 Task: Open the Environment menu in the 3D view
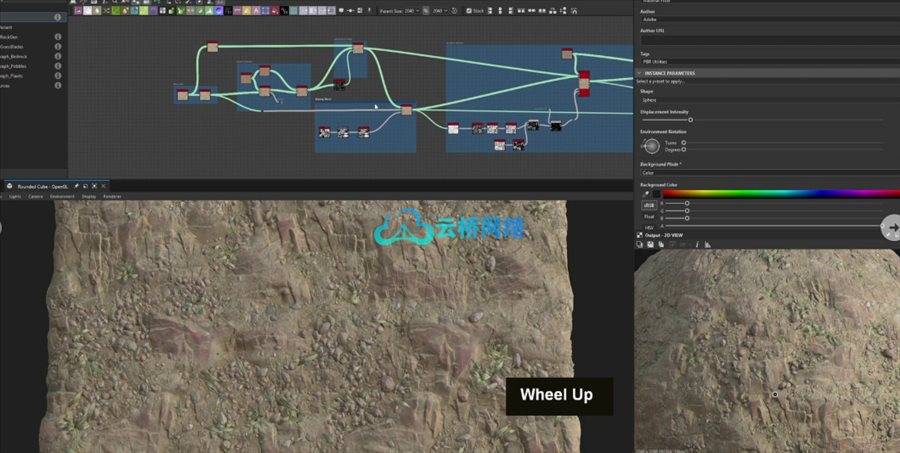coord(62,196)
